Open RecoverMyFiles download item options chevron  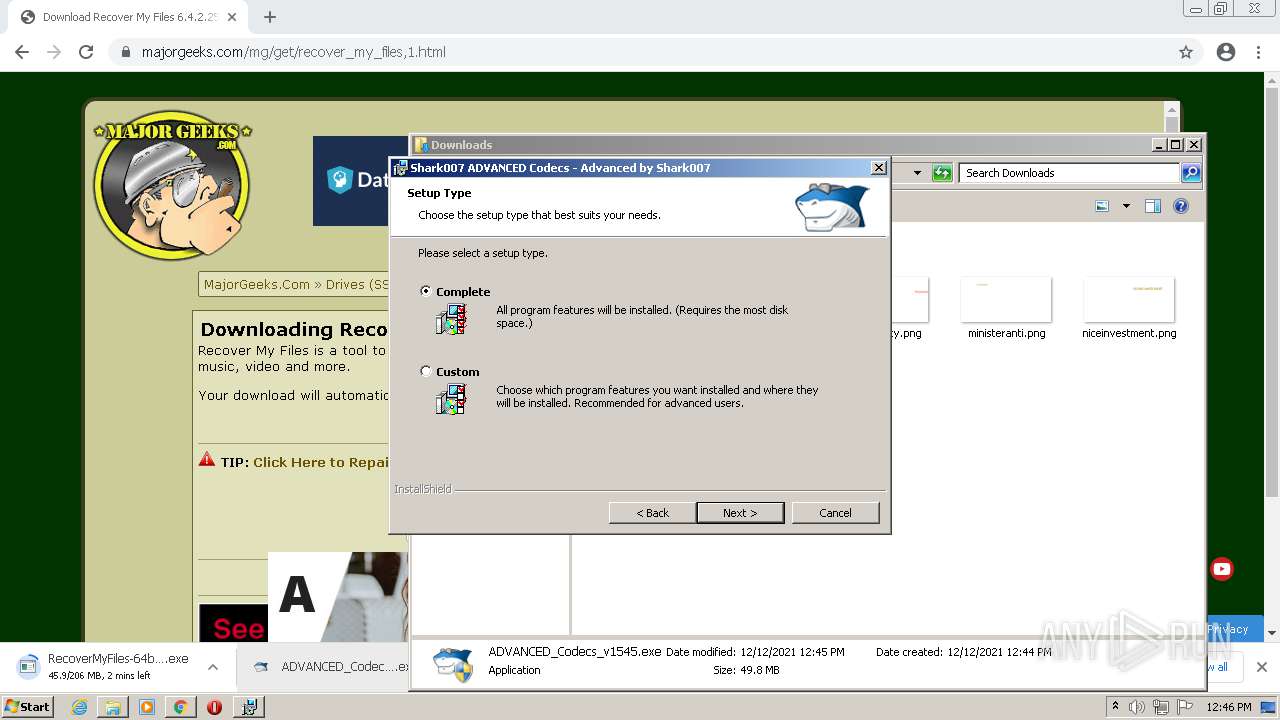(x=213, y=666)
